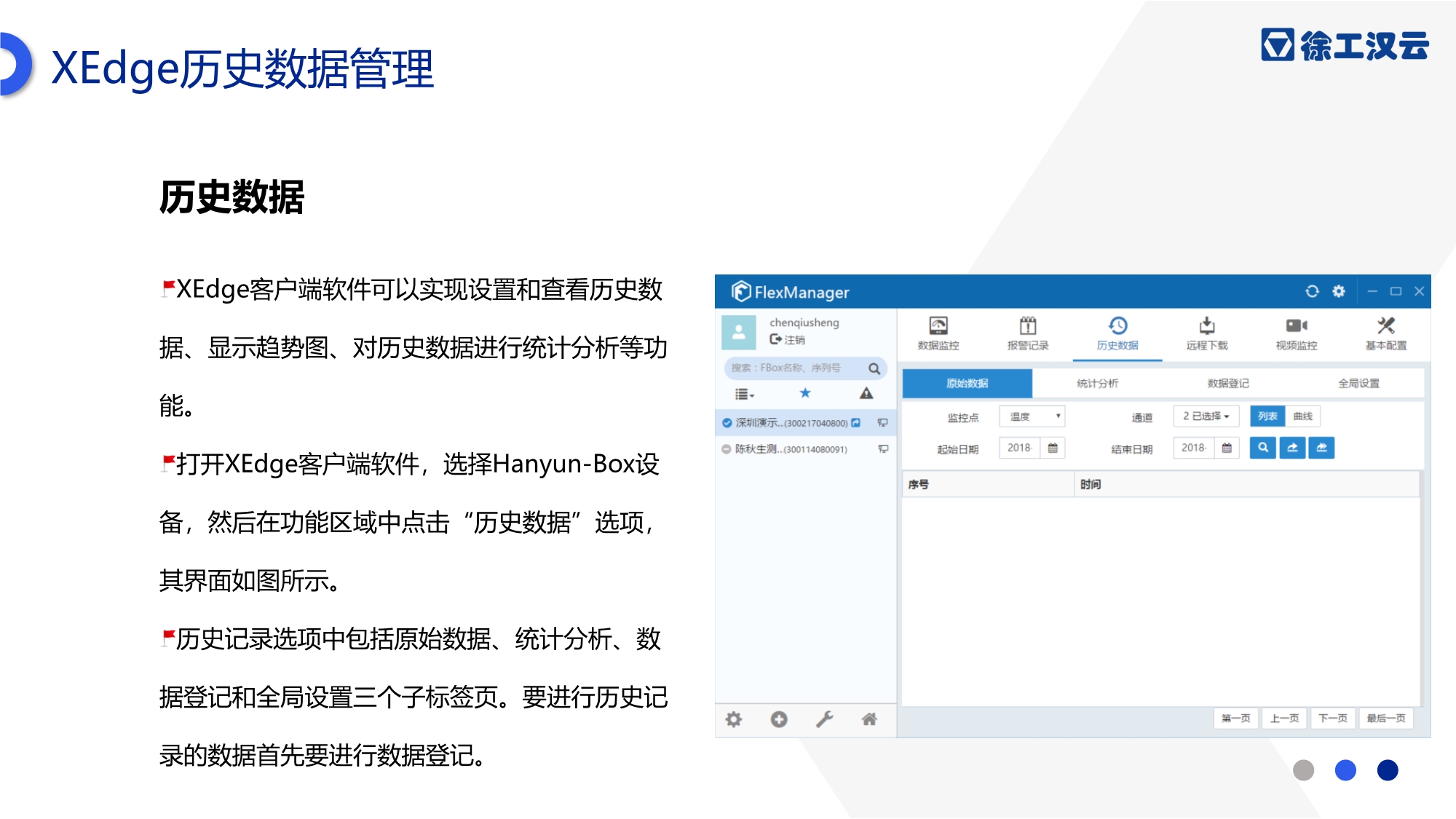The width and height of the screenshot is (1456, 819).
Task: Click the blue share badge beside 深圳演示
Action: [856, 422]
